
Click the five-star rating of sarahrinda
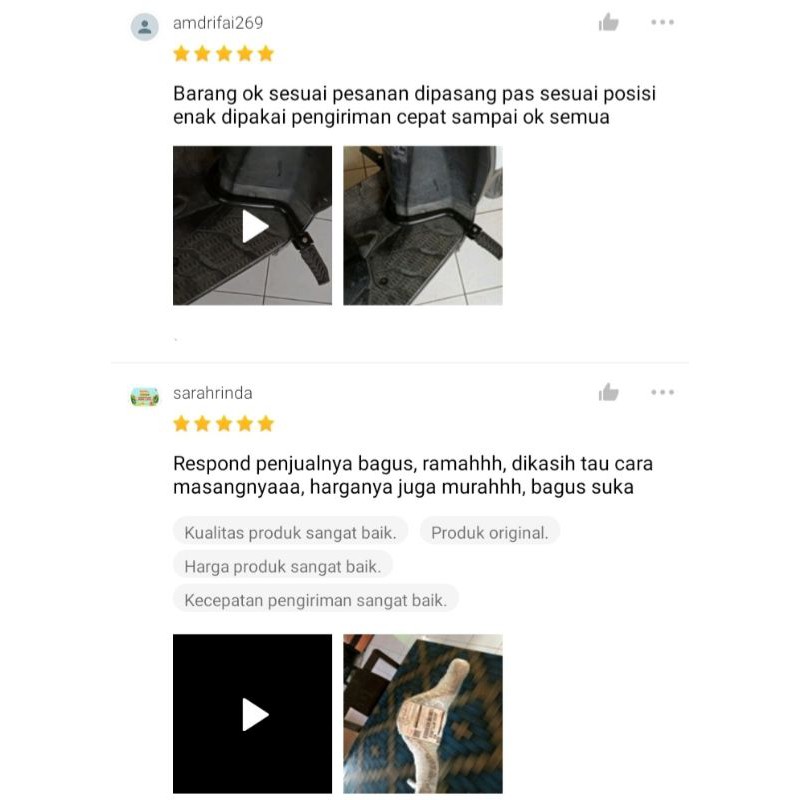point(223,423)
